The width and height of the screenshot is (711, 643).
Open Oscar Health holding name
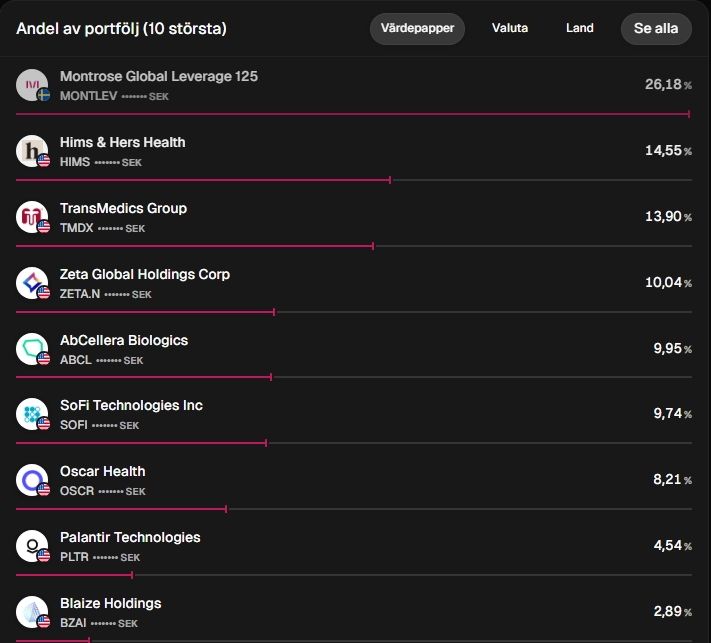click(102, 472)
